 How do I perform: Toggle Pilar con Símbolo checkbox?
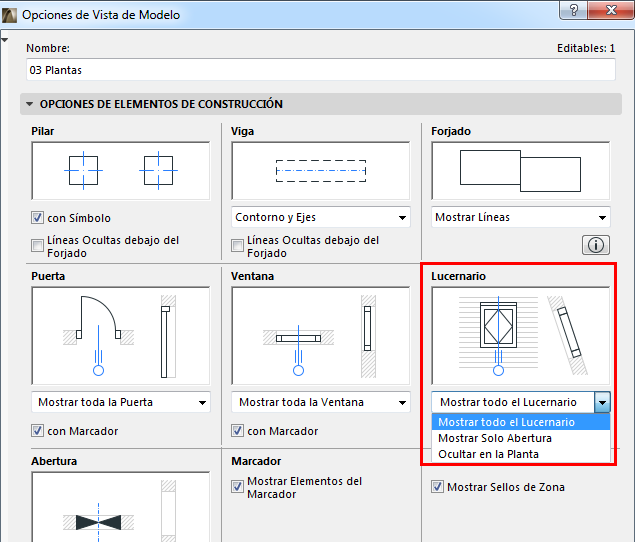click(x=37, y=218)
